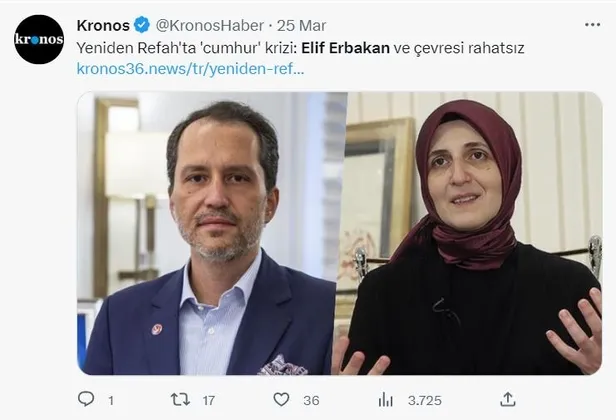Image resolution: width=616 pixels, height=420 pixels.
Task: Open view analytics bar chart icon
Action: pyautogui.click(x=385, y=400)
